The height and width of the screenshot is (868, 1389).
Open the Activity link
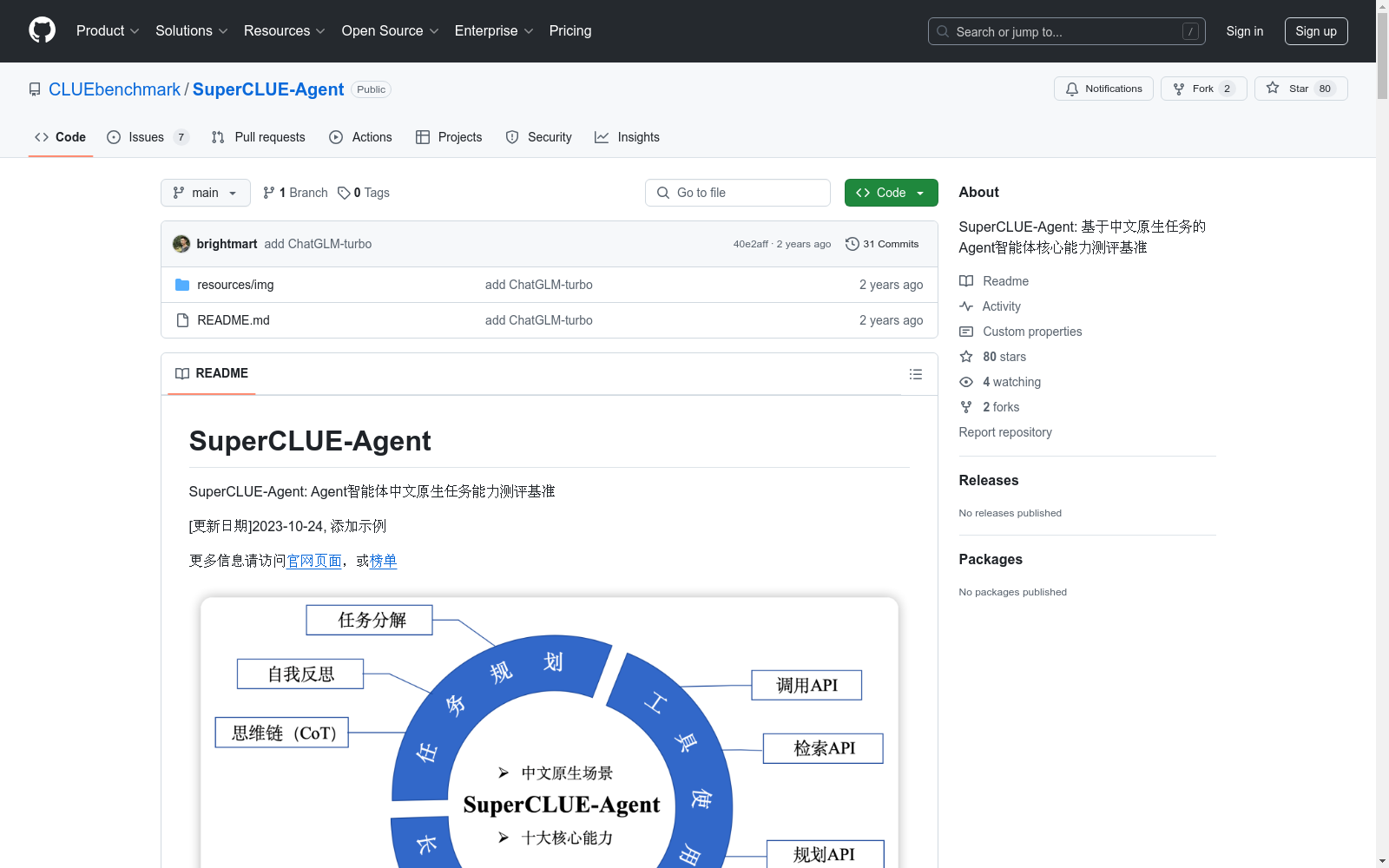(991, 306)
